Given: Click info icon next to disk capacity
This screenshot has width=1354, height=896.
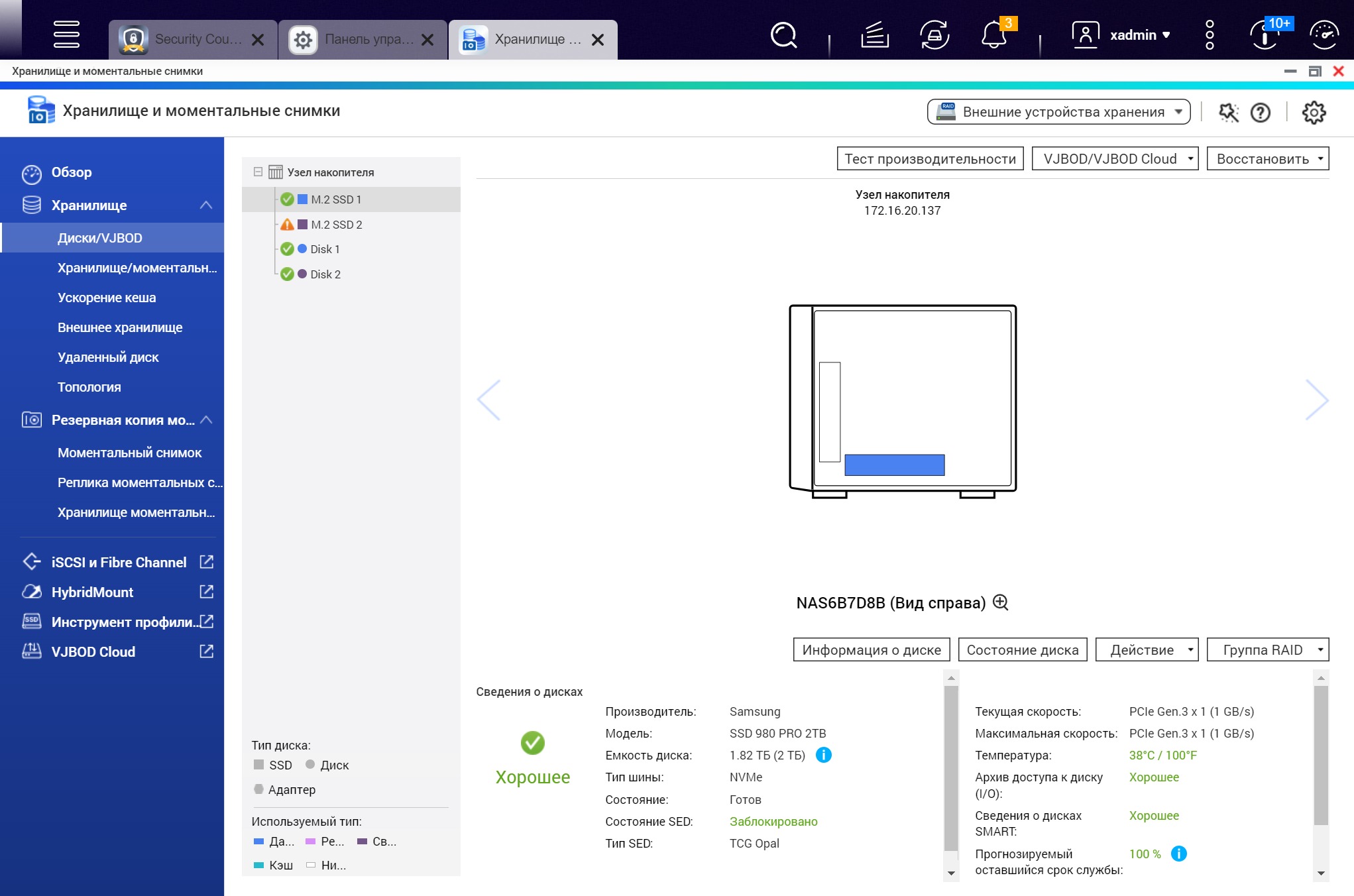Looking at the screenshot, I should pyautogui.click(x=823, y=755).
